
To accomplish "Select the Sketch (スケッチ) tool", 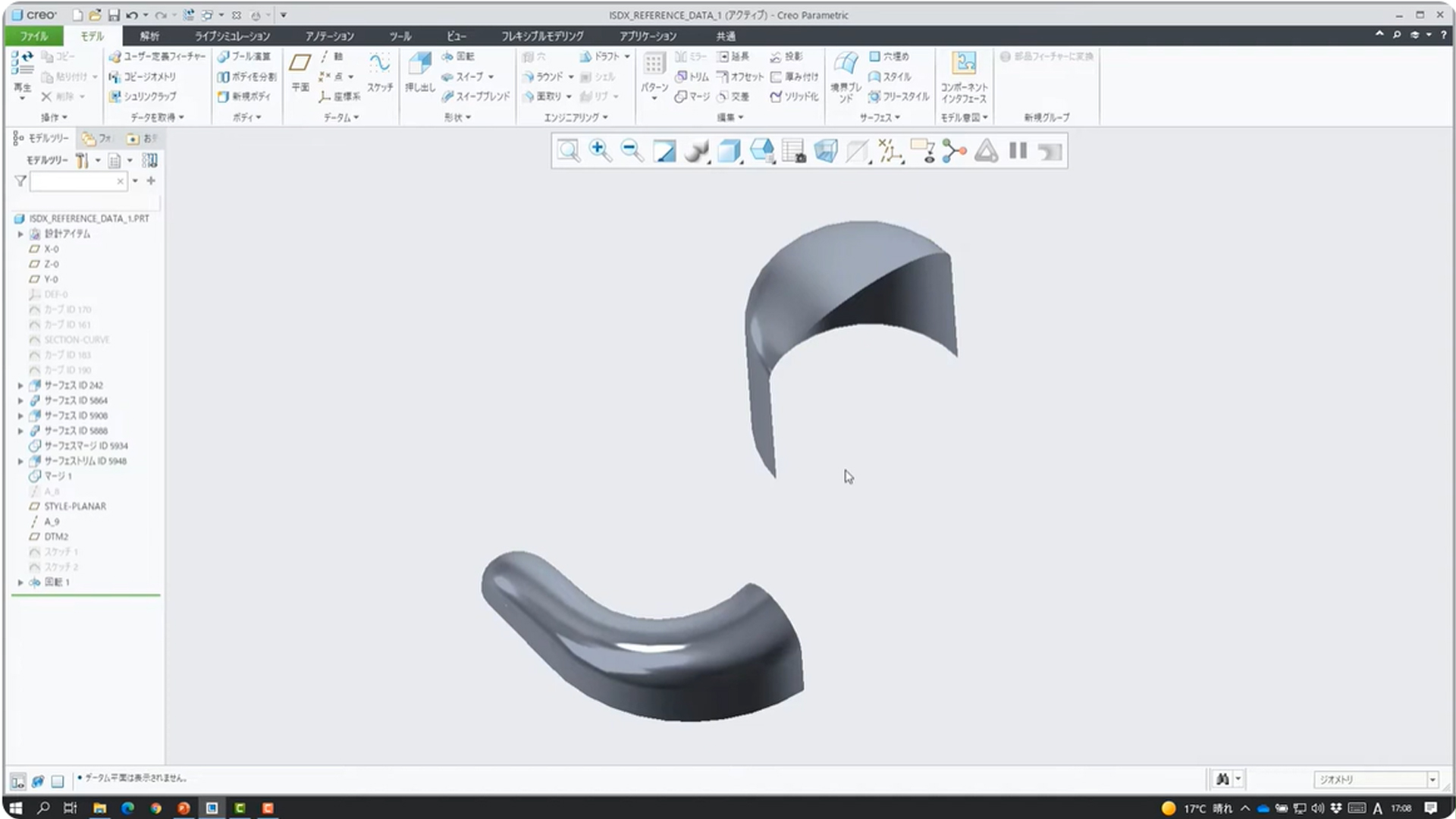I will pyautogui.click(x=380, y=72).
